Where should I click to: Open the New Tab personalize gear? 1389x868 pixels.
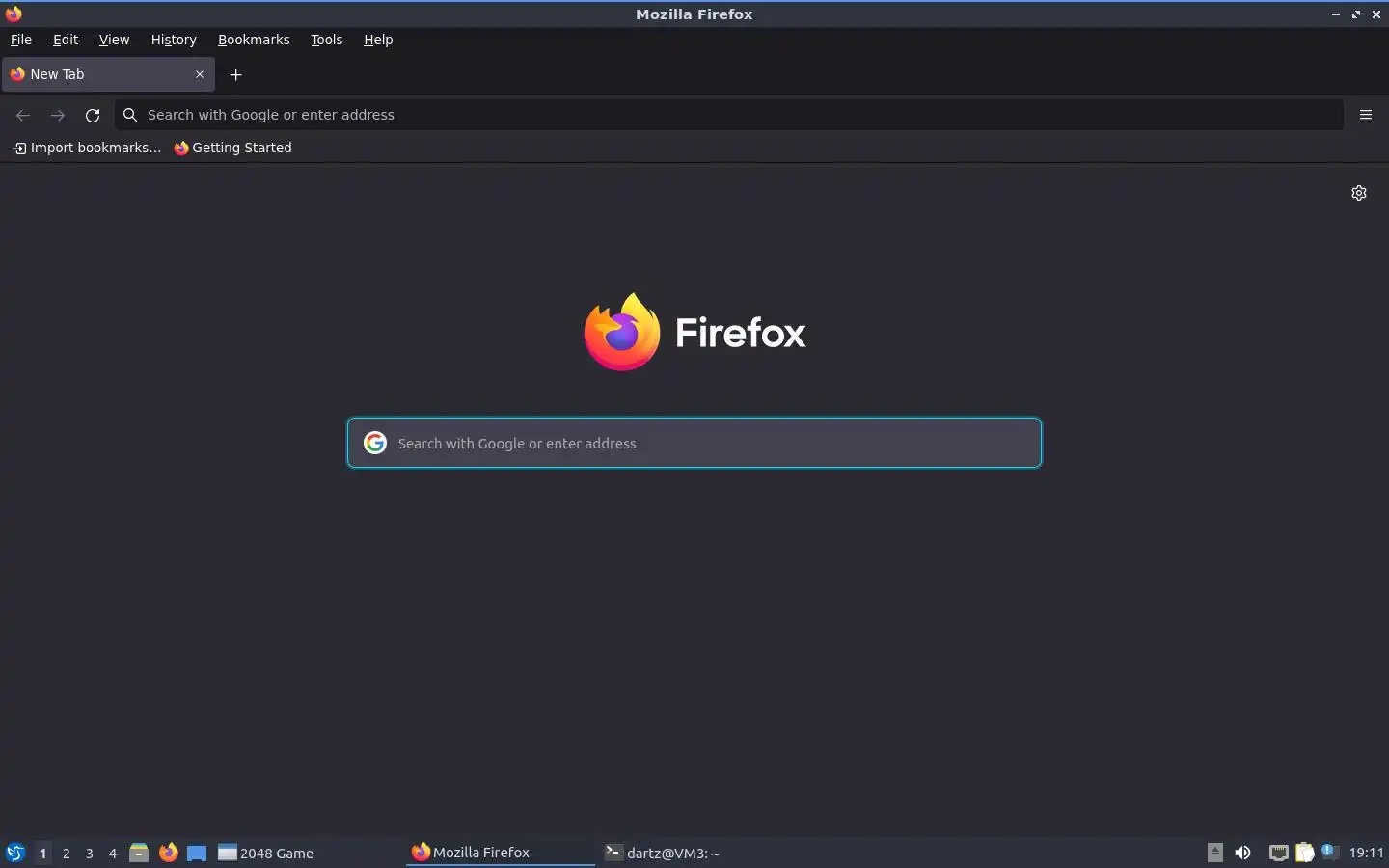tap(1359, 193)
